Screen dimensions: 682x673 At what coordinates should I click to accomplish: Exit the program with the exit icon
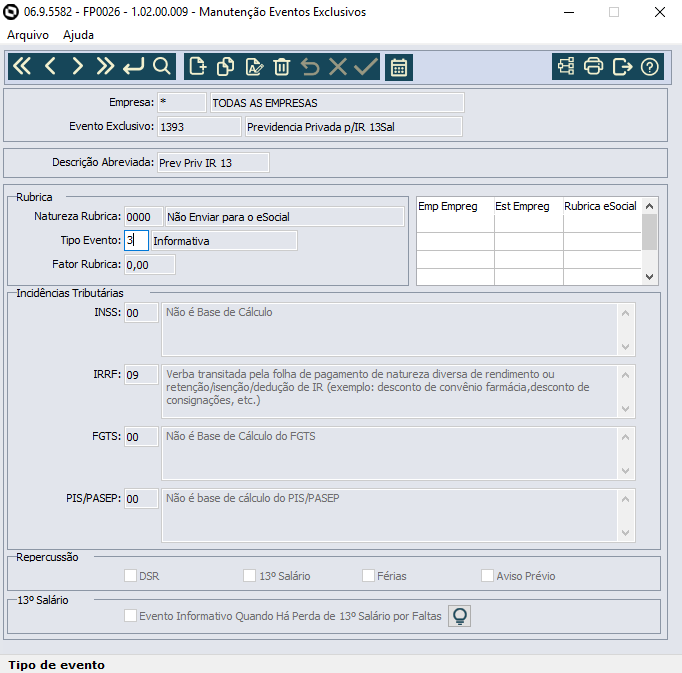(x=622, y=67)
